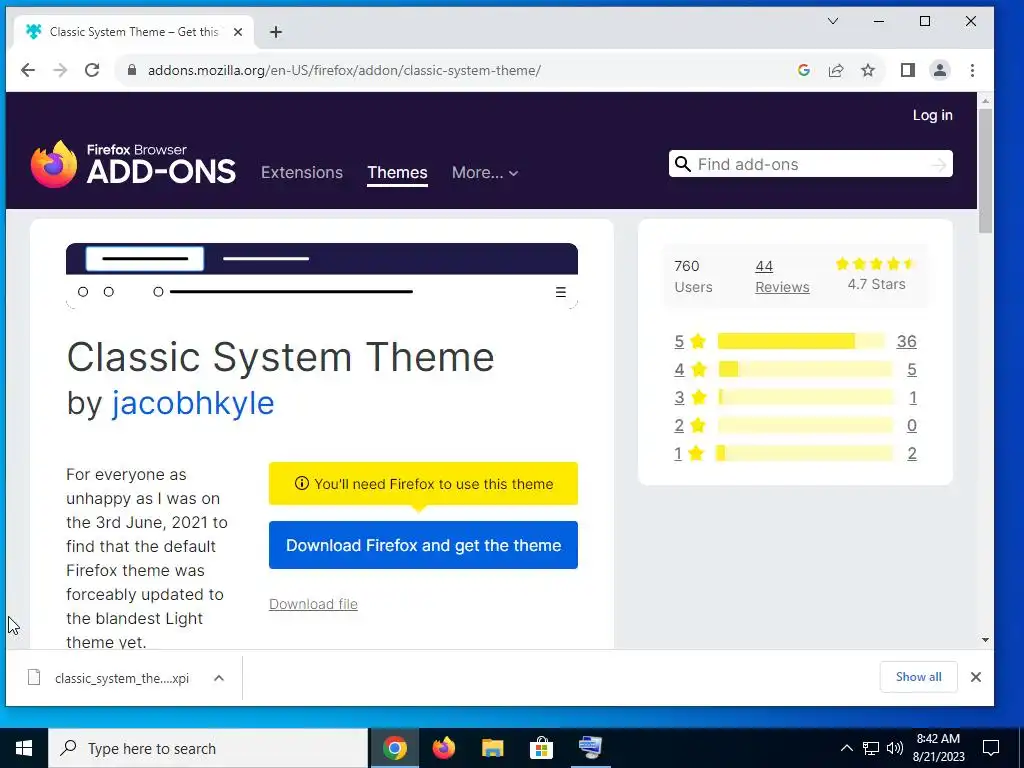Open a new tab

tap(276, 32)
